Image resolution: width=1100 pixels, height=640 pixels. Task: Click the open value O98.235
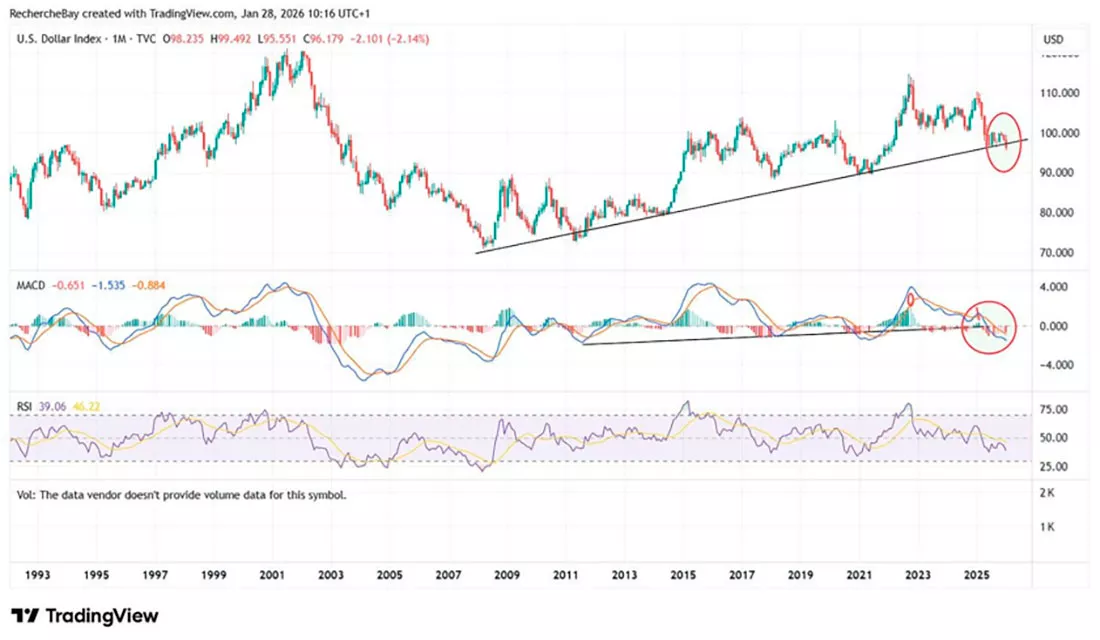(x=183, y=39)
